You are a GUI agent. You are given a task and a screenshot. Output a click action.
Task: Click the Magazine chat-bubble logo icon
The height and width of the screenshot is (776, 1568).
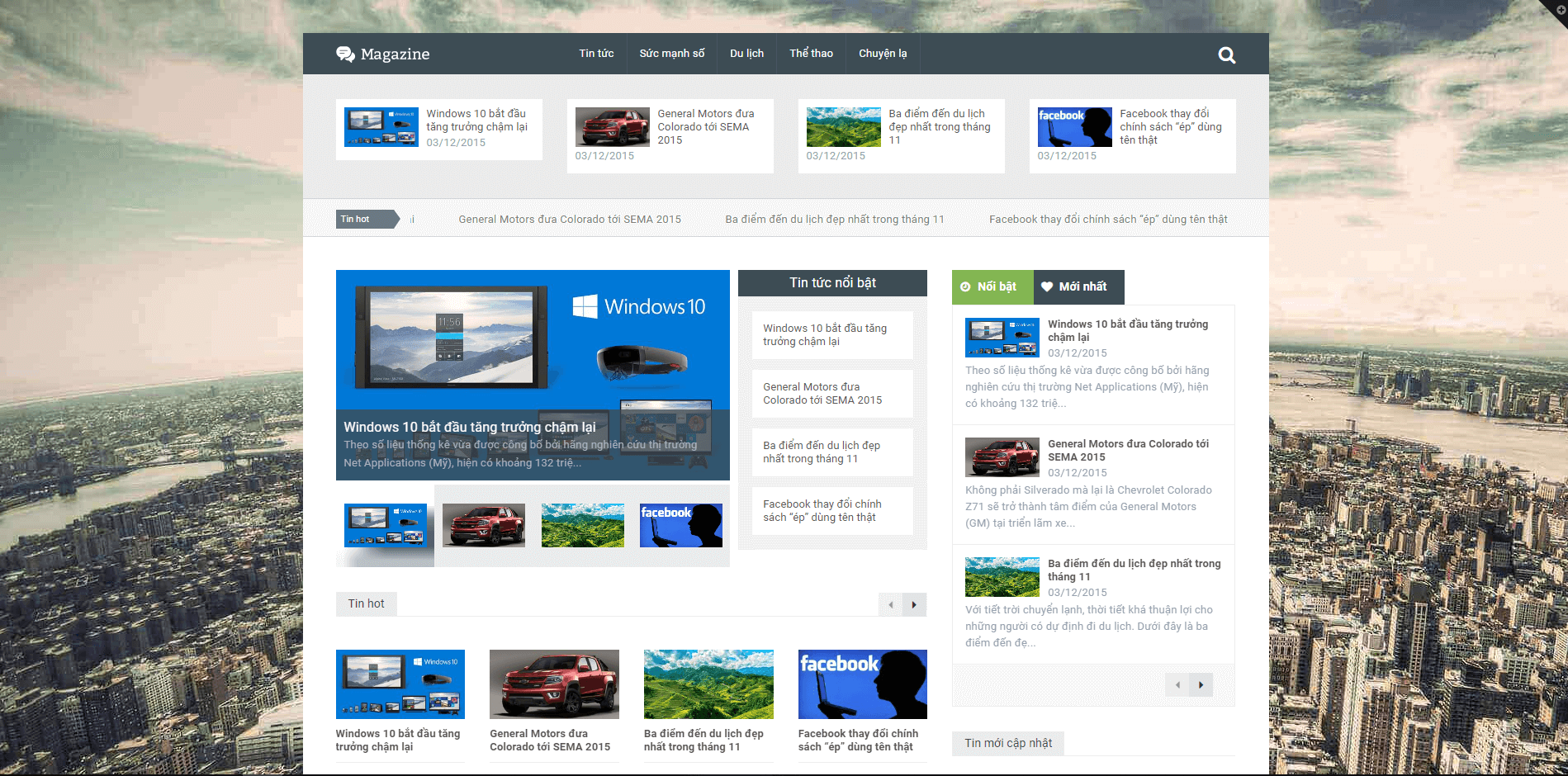[x=345, y=54]
